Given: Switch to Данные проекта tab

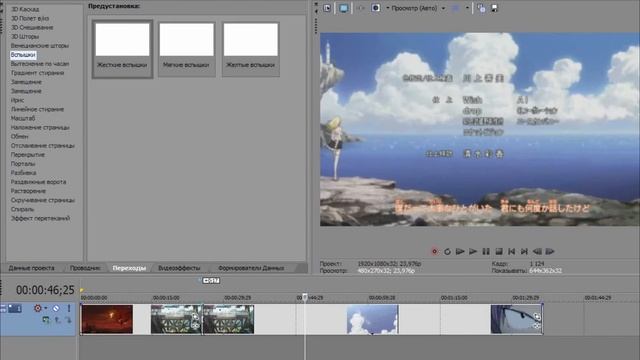Looking at the screenshot, I should pyautogui.click(x=31, y=268).
